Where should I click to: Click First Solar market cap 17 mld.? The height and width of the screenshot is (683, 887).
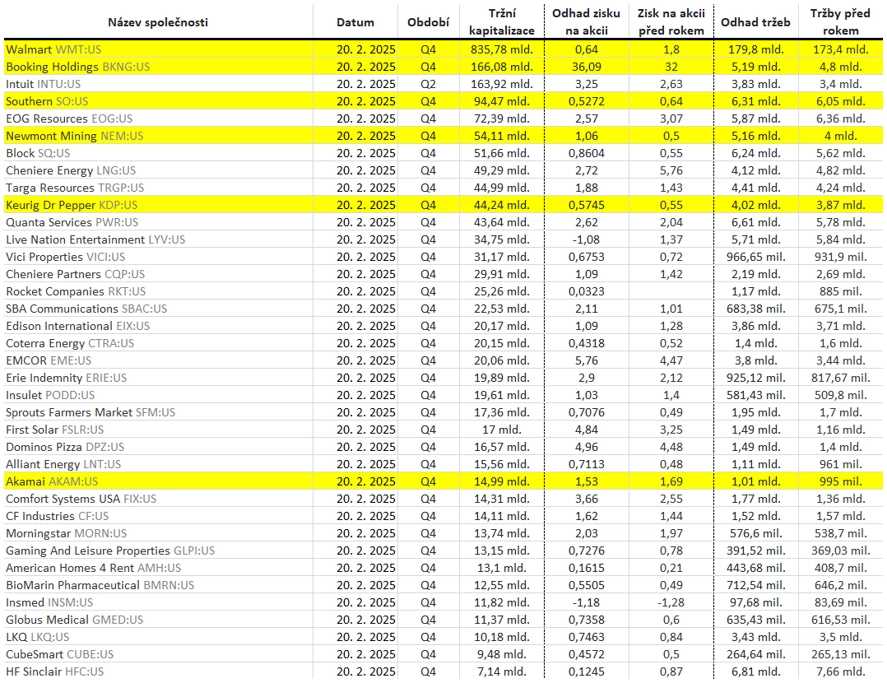[x=502, y=430]
